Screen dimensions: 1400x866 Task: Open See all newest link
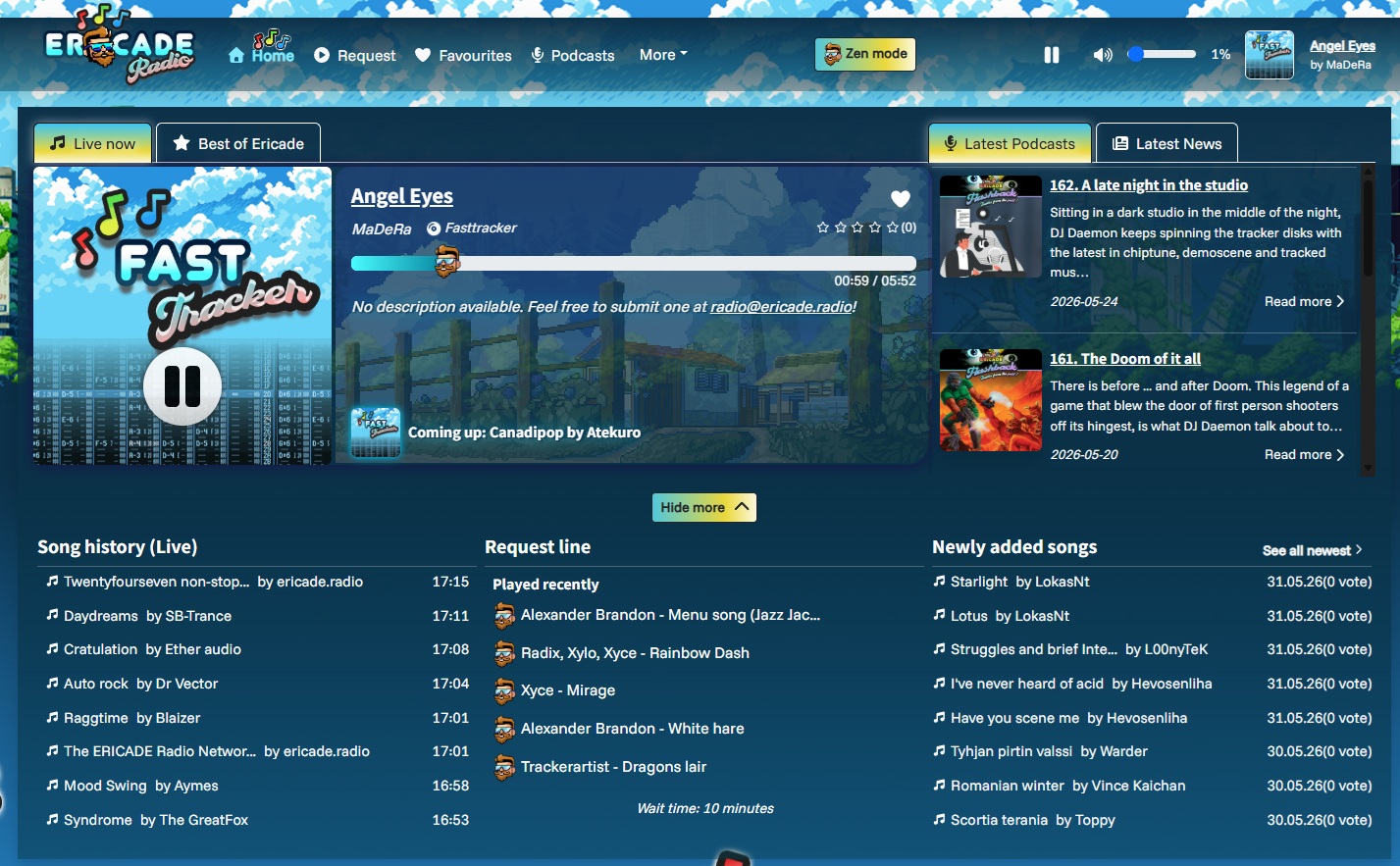(1313, 550)
